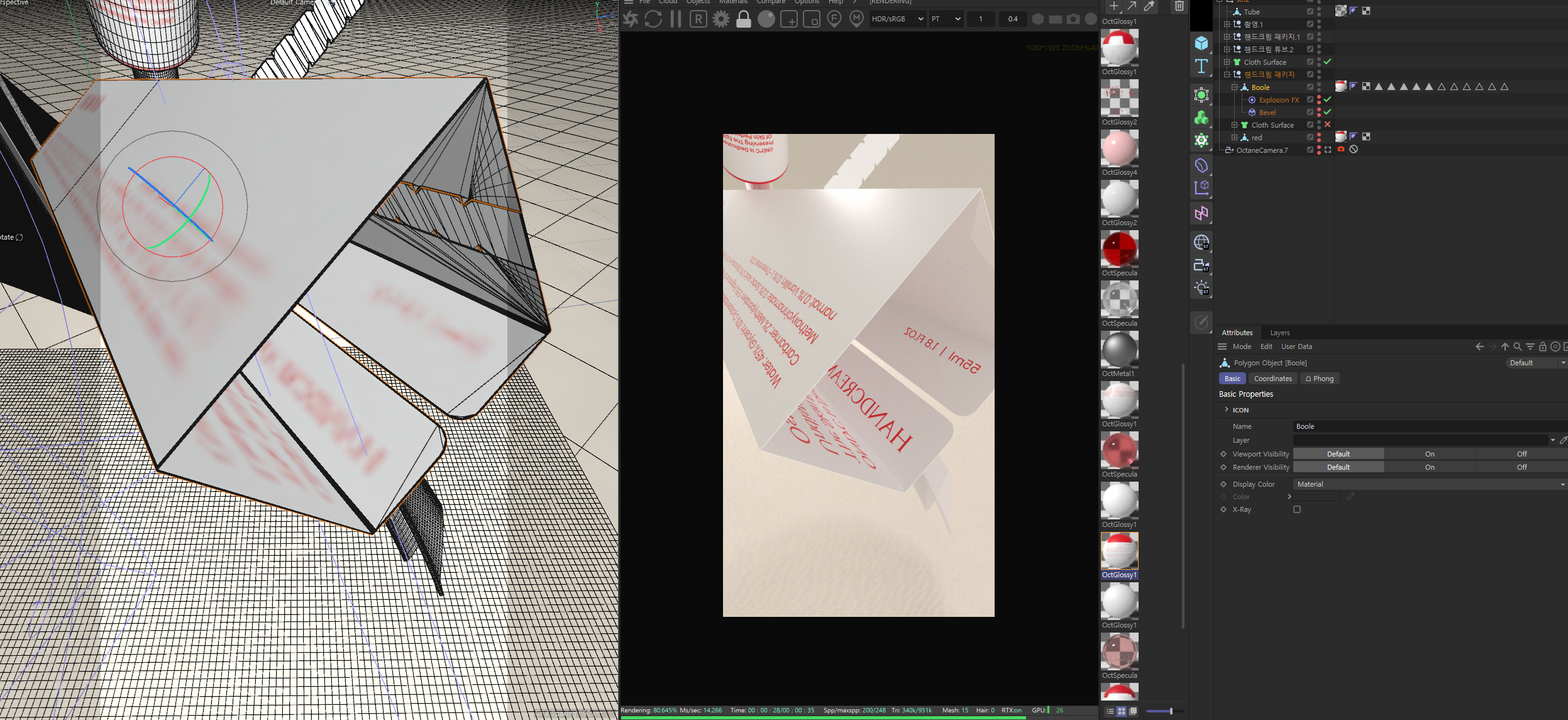Open the PT kernel dropdown
The width and height of the screenshot is (1568, 720).
click(946, 19)
